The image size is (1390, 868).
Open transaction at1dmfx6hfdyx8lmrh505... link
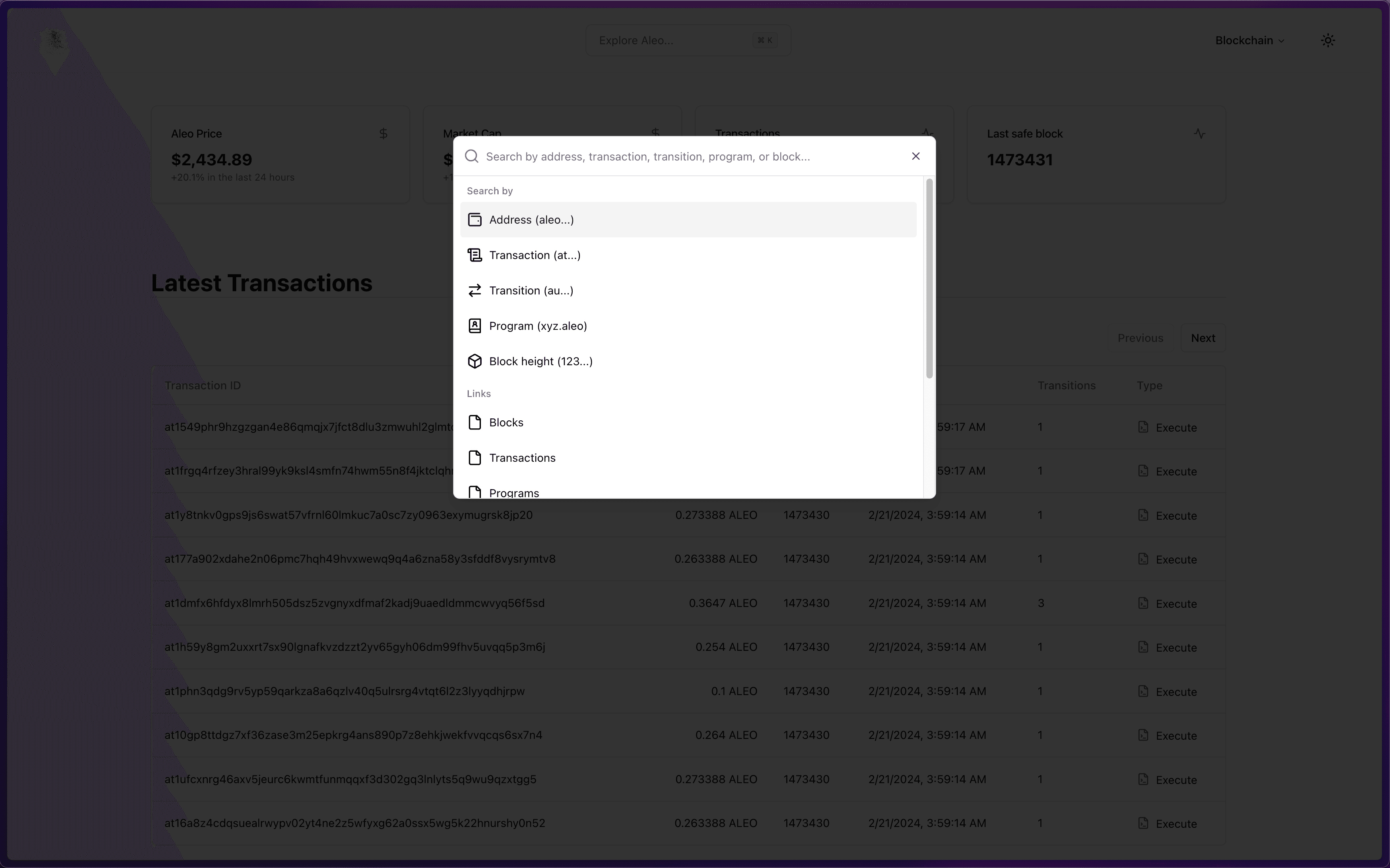tap(355, 603)
